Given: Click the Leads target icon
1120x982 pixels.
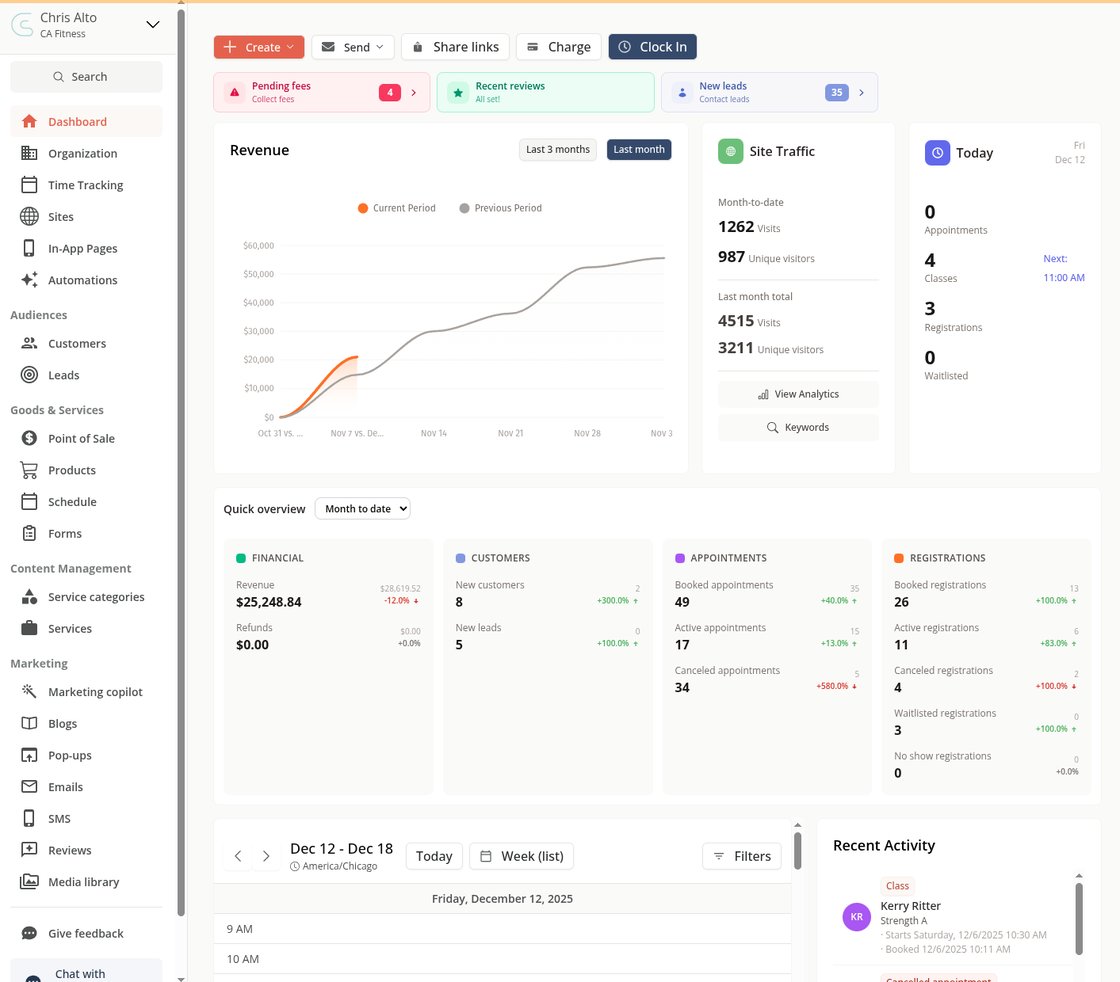Looking at the screenshot, I should [x=29, y=375].
